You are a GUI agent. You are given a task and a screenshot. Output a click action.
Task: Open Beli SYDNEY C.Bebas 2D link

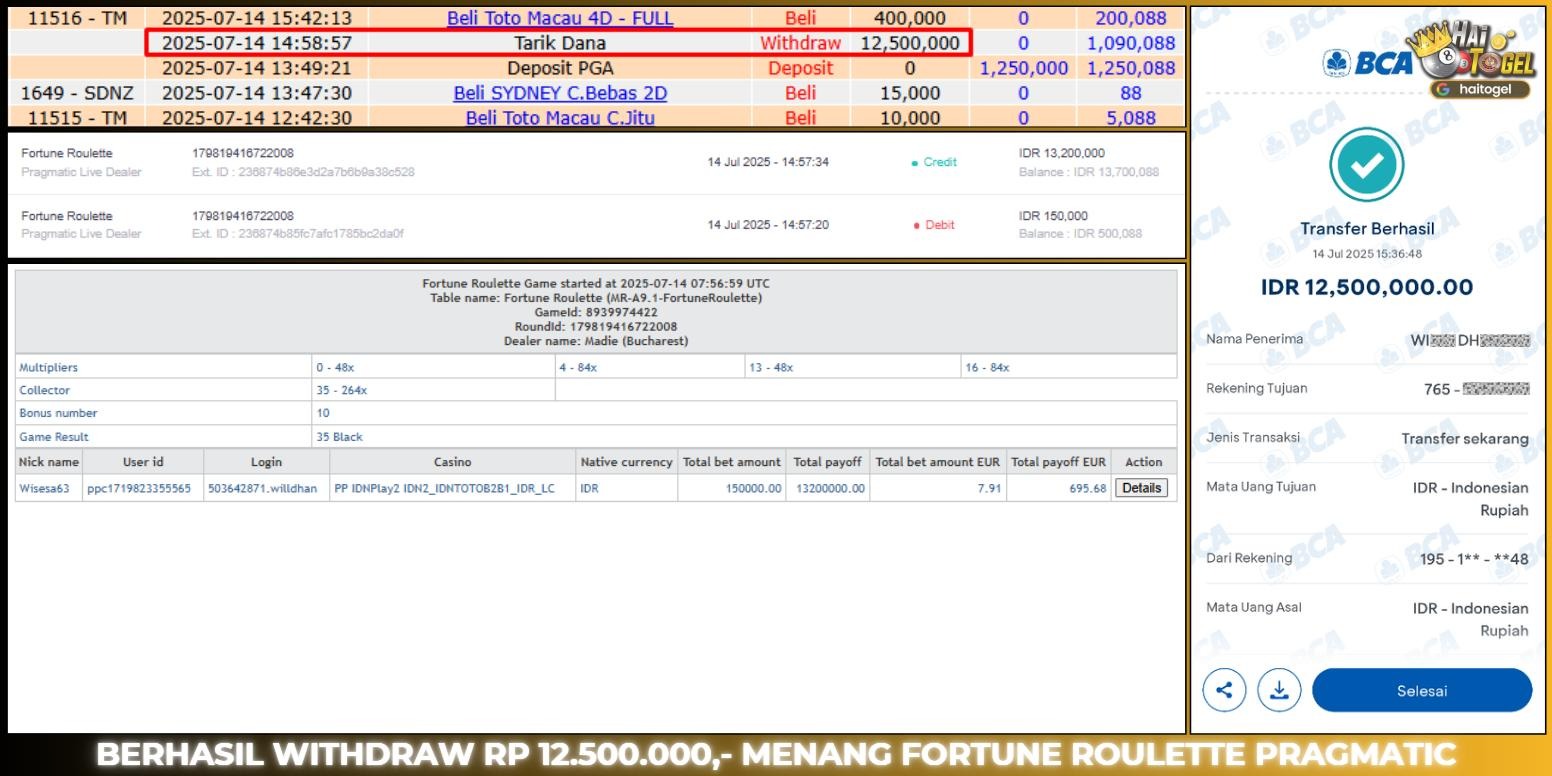(560, 93)
